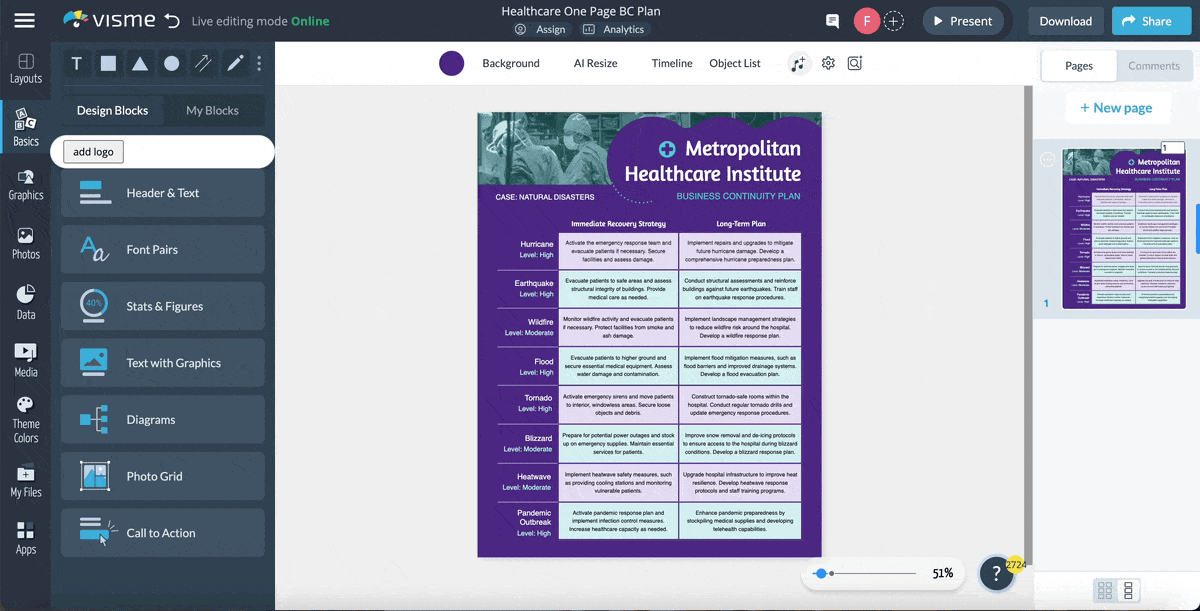Switch to list view of pages
This screenshot has width=1200, height=611.
[1129, 590]
